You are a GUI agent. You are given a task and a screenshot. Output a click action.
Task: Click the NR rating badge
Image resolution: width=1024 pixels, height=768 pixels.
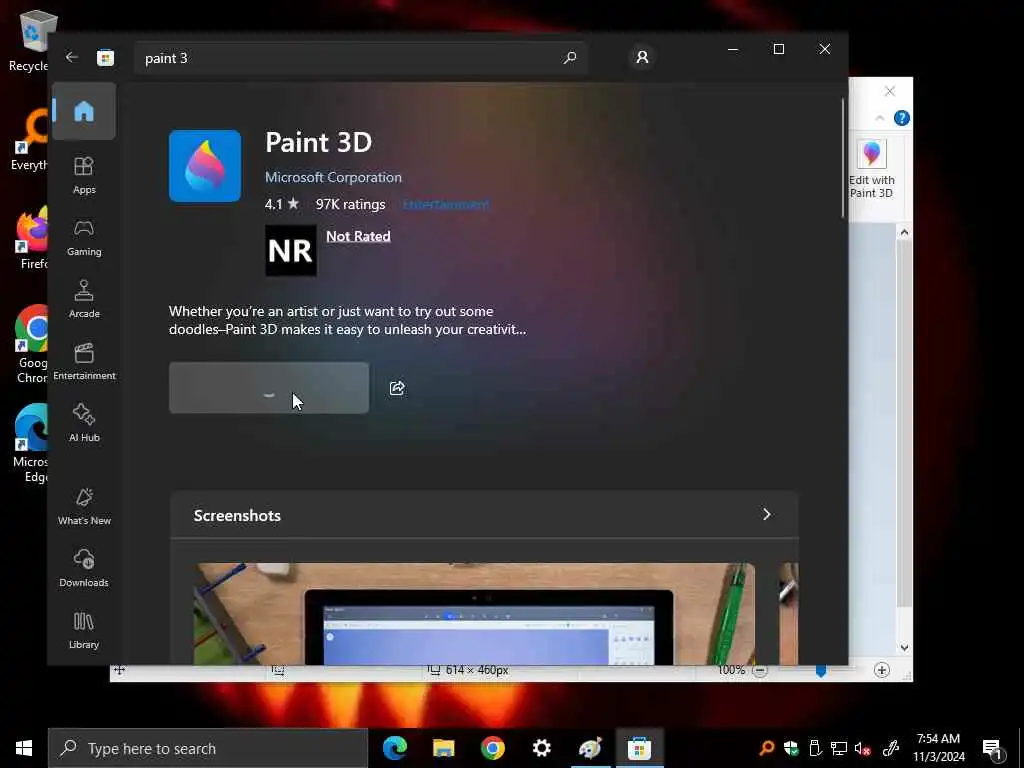coord(291,251)
